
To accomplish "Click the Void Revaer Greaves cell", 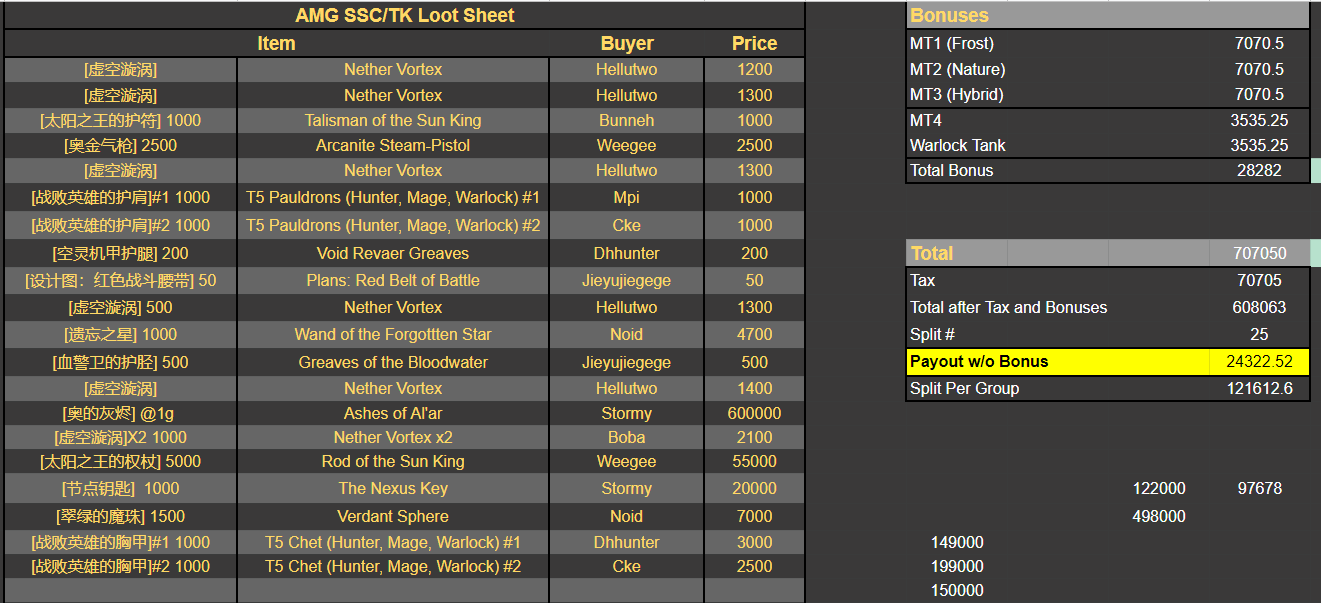I will [x=393, y=253].
